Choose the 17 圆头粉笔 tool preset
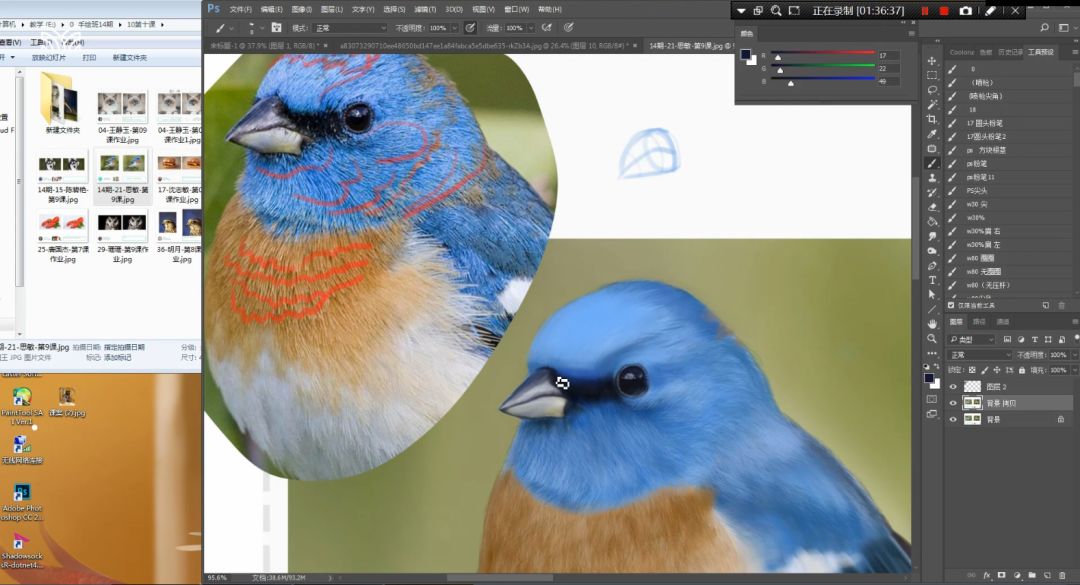The image size is (1080, 585). pyautogui.click(x=986, y=123)
